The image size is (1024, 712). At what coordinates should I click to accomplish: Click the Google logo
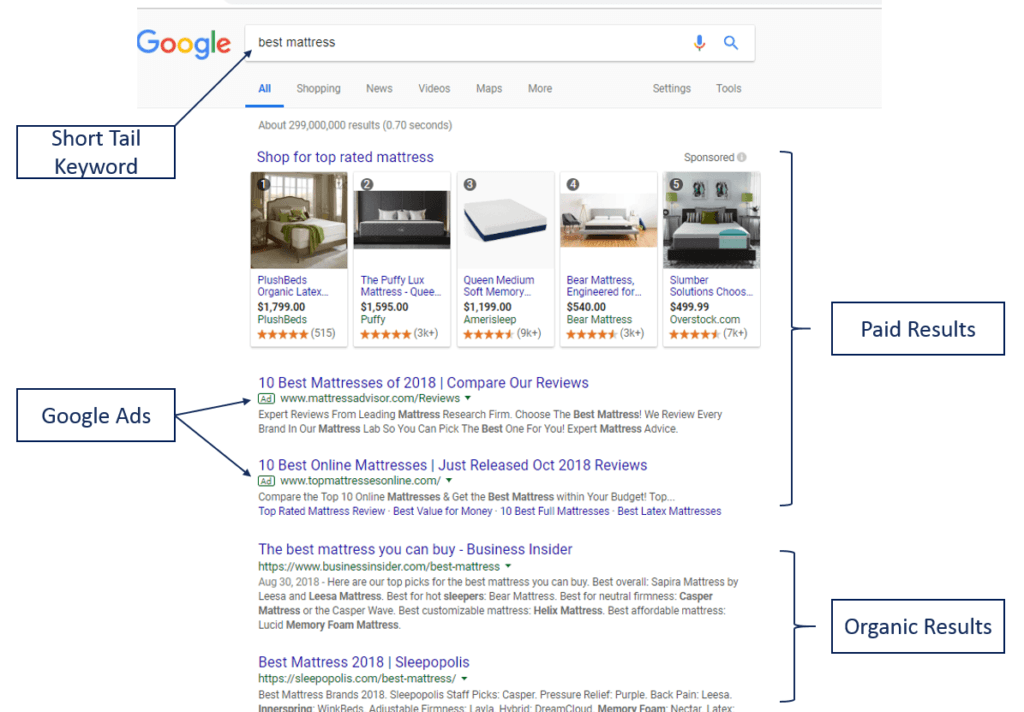tap(184, 44)
